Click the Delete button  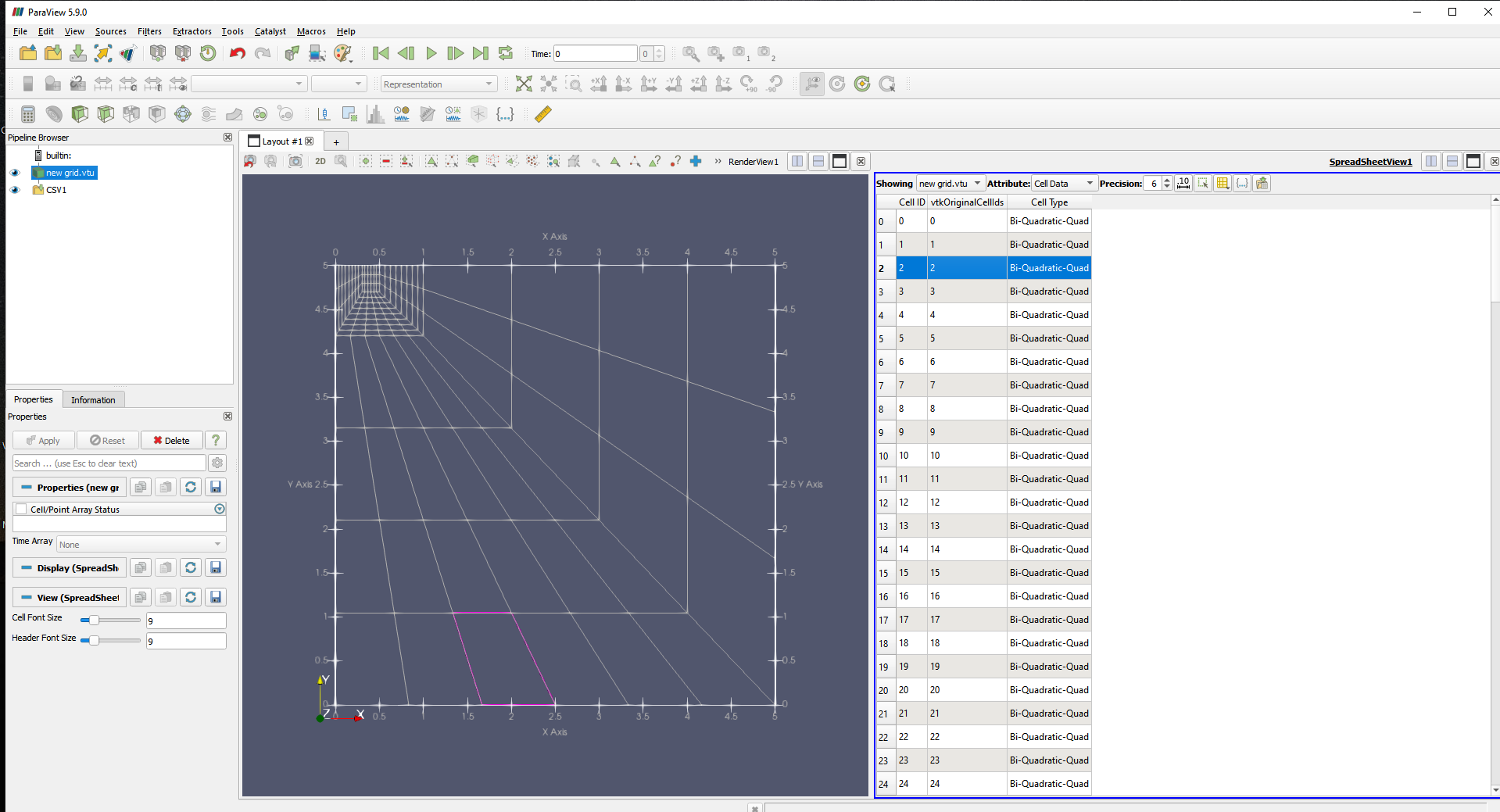point(171,440)
